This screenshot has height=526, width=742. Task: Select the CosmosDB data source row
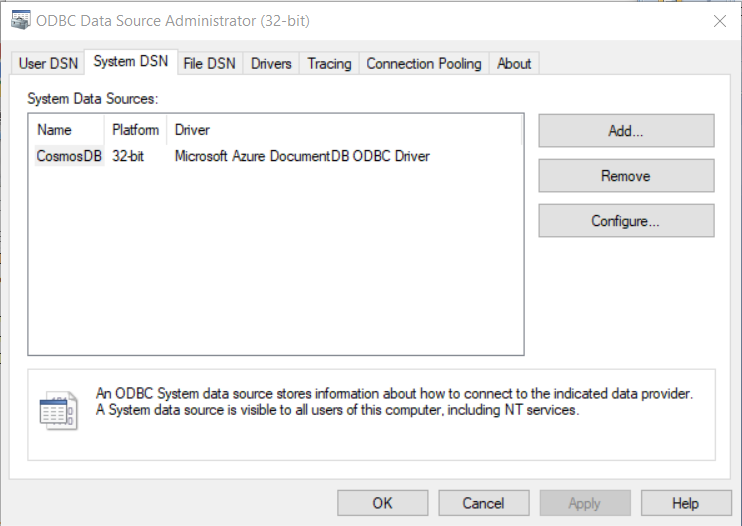point(69,156)
